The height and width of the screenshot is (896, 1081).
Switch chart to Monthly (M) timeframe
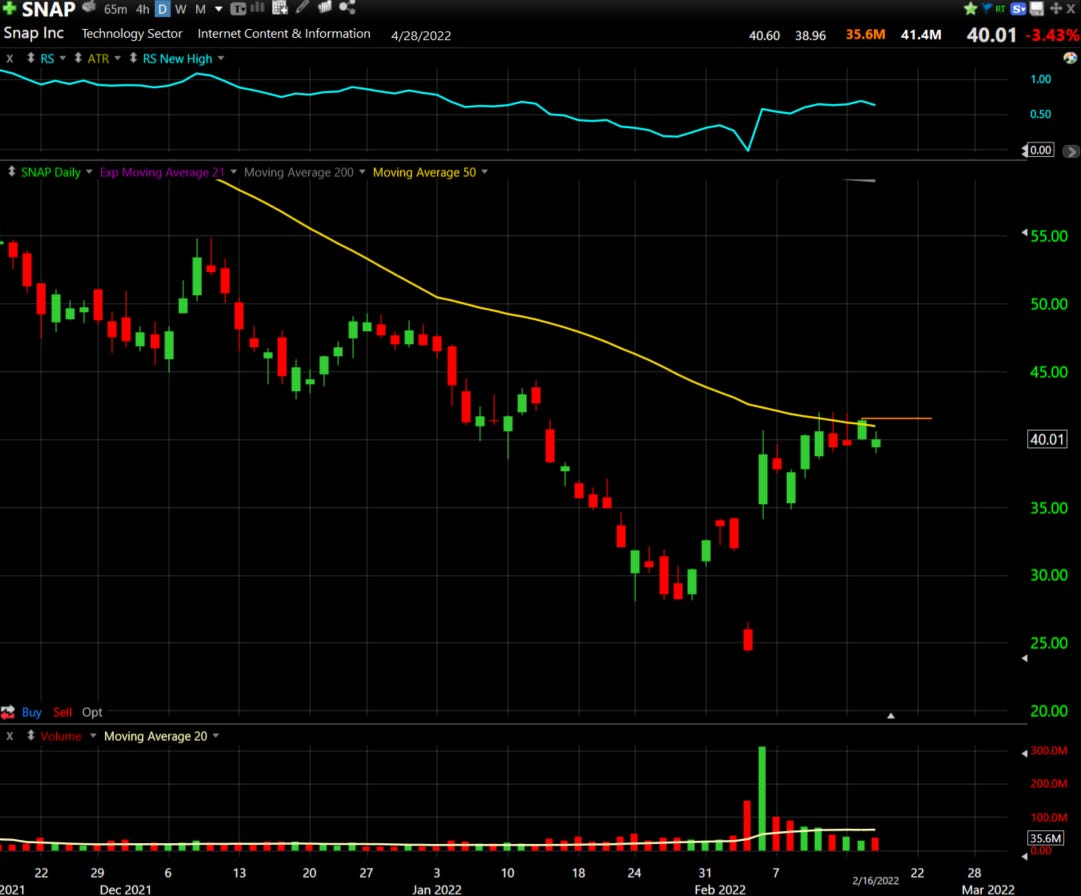[200, 9]
